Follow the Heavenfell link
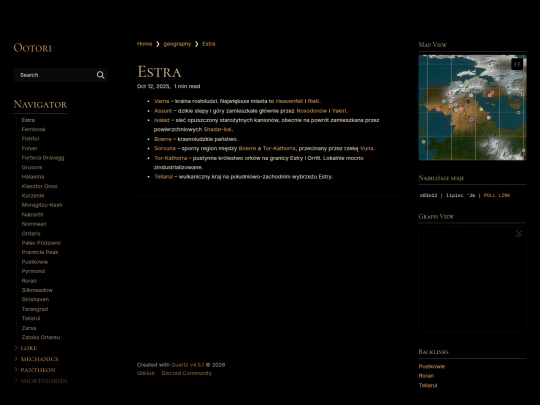 pyautogui.click(x=289, y=101)
